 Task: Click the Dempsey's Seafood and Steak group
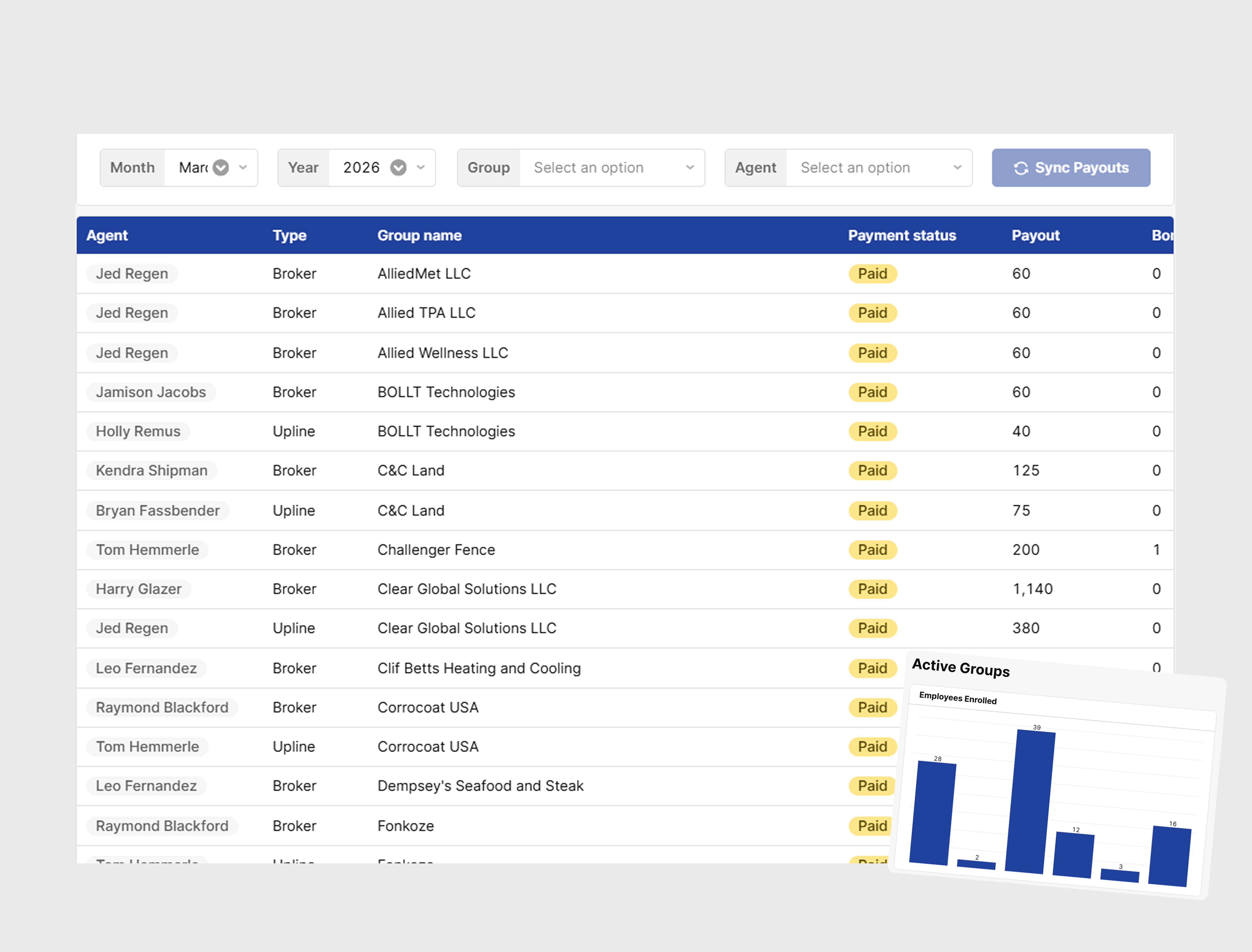[480, 786]
